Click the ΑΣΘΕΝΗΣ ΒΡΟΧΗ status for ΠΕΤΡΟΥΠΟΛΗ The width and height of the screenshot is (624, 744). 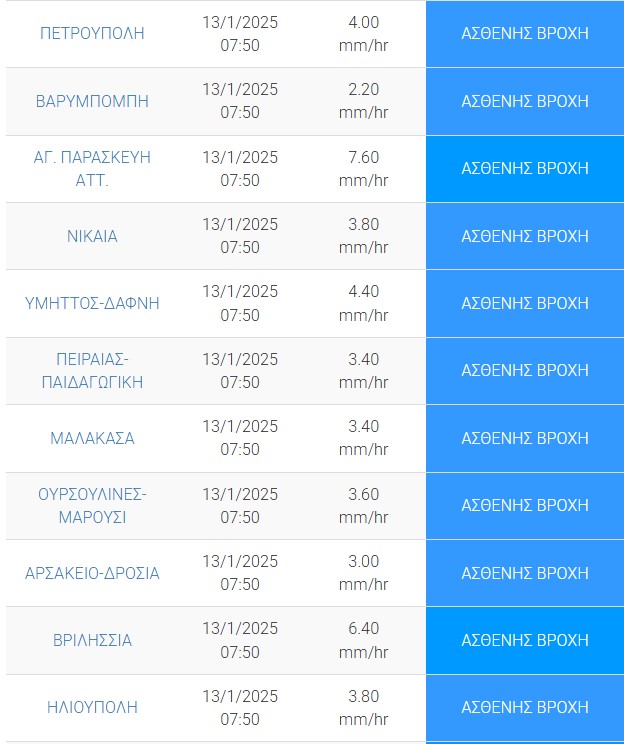click(x=525, y=33)
